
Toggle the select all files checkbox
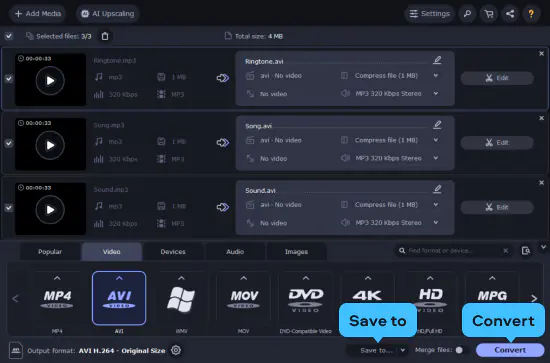click(9, 36)
